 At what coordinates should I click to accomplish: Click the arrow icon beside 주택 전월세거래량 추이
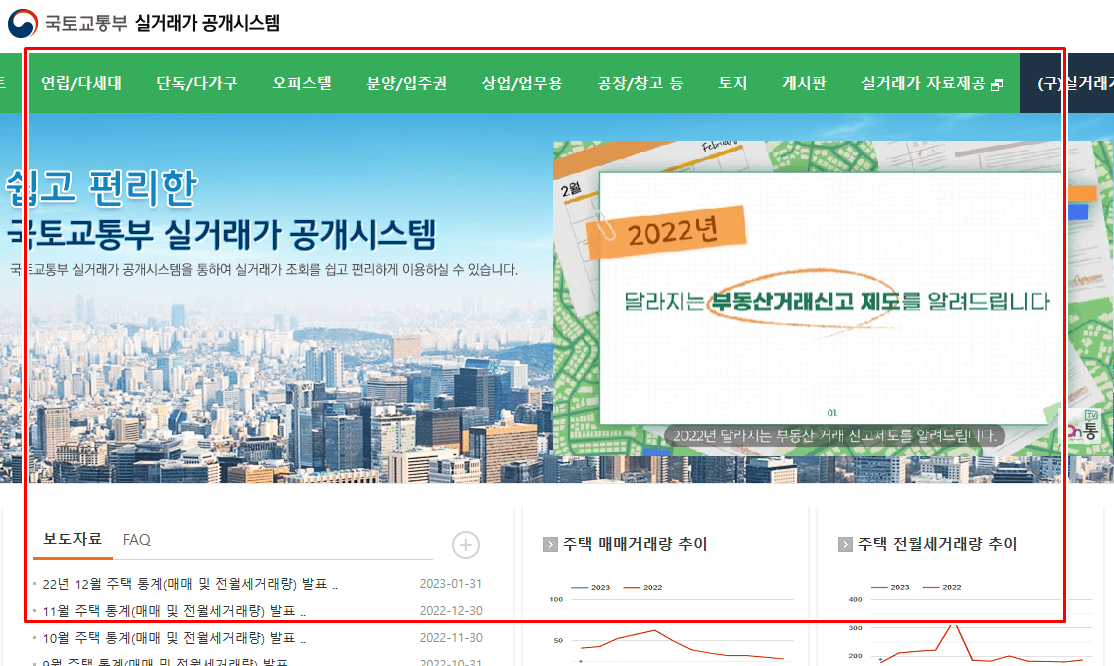[845, 544]
